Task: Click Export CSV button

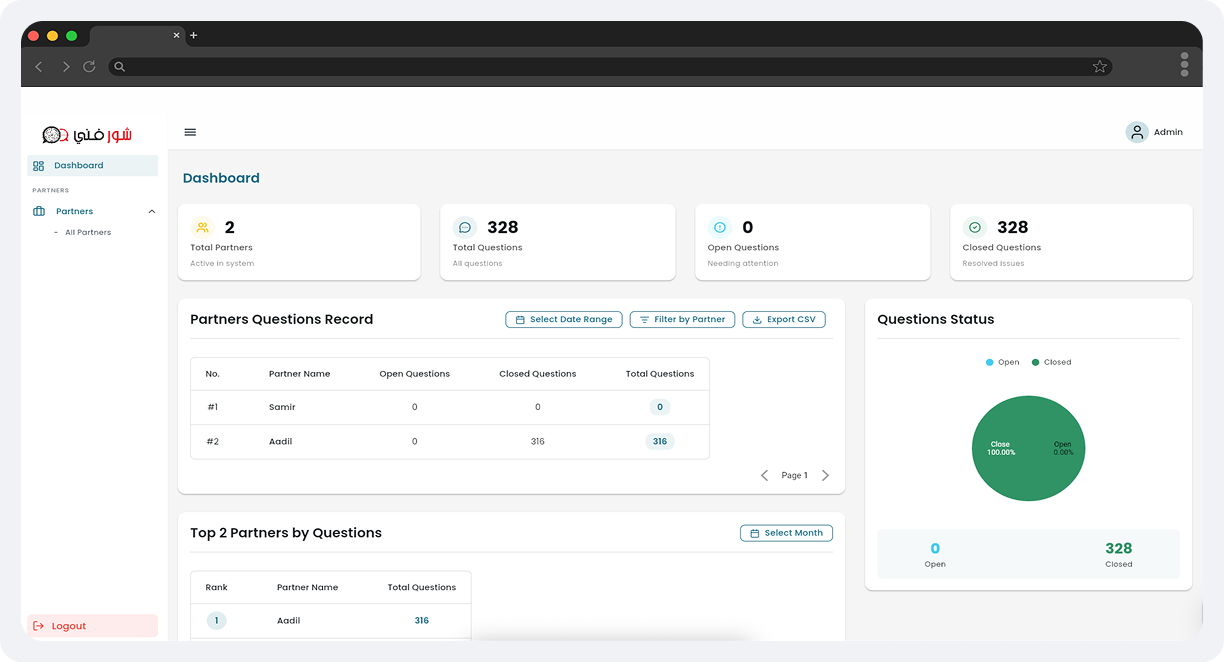Action: click(784, 320)
